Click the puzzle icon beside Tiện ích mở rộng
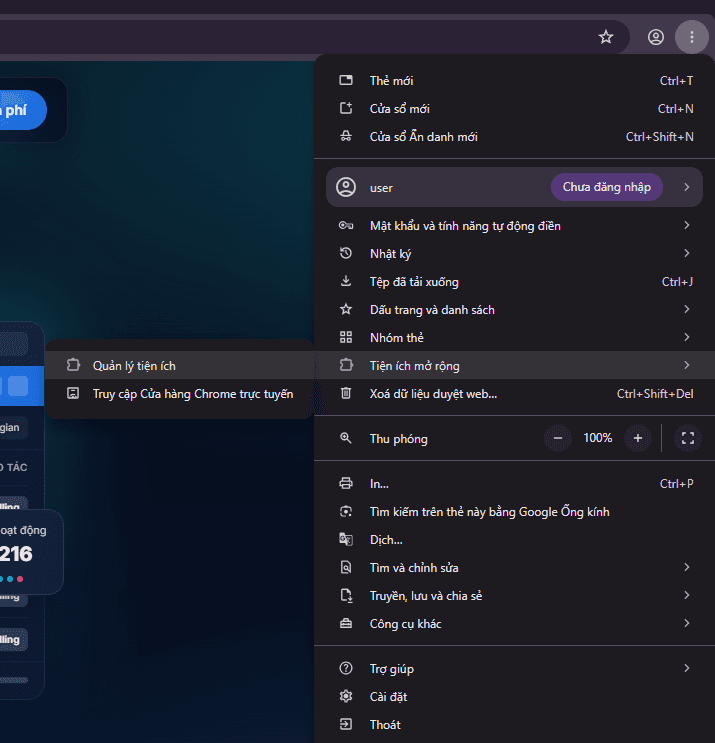Screen dimensions: 715x743 click(x=346, y=365)
